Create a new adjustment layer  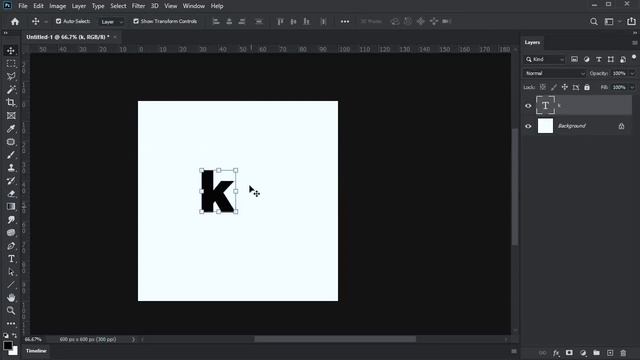(583, 353)
